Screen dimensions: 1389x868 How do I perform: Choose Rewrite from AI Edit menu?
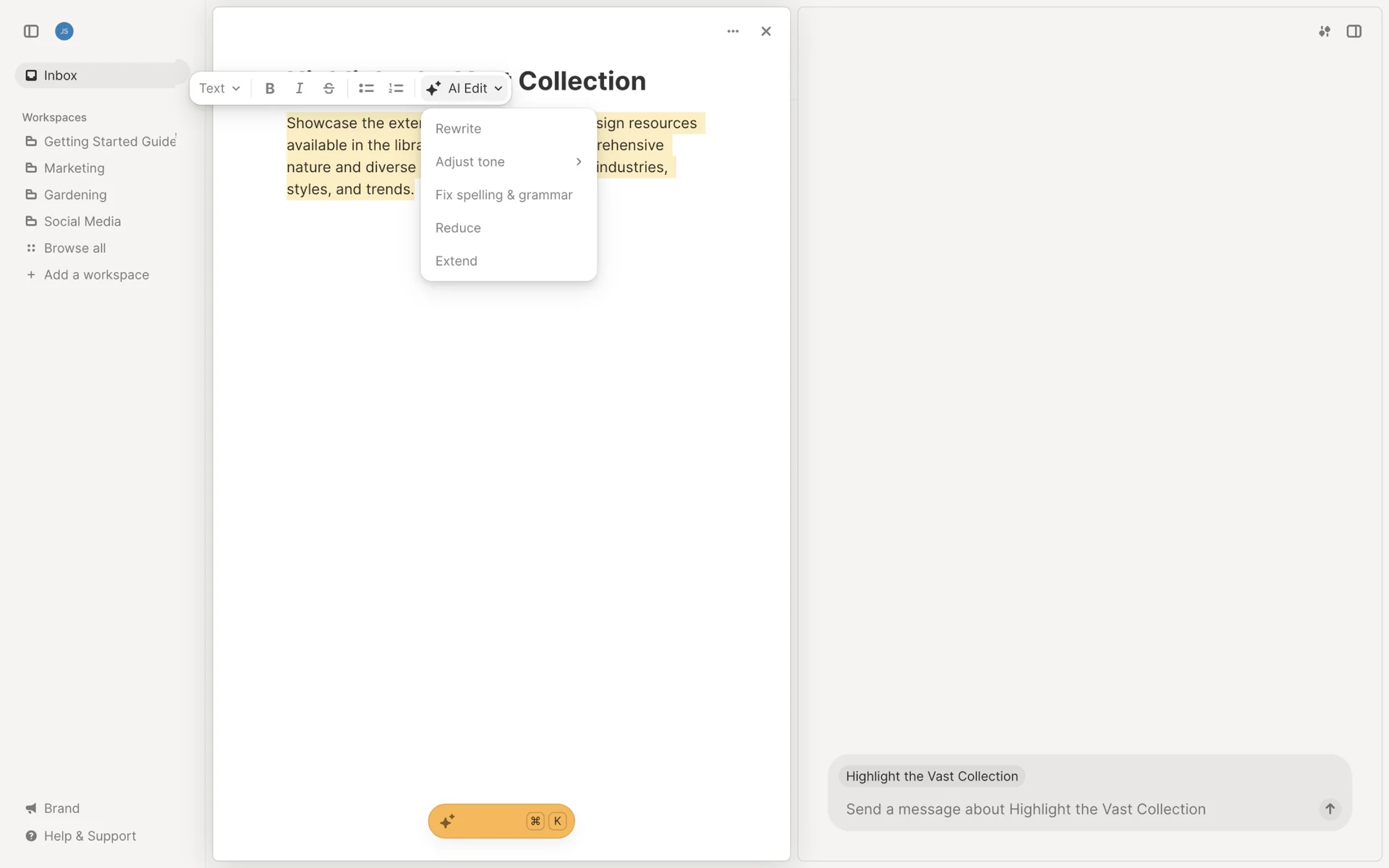pyautogui.click(x=458, y=129)
